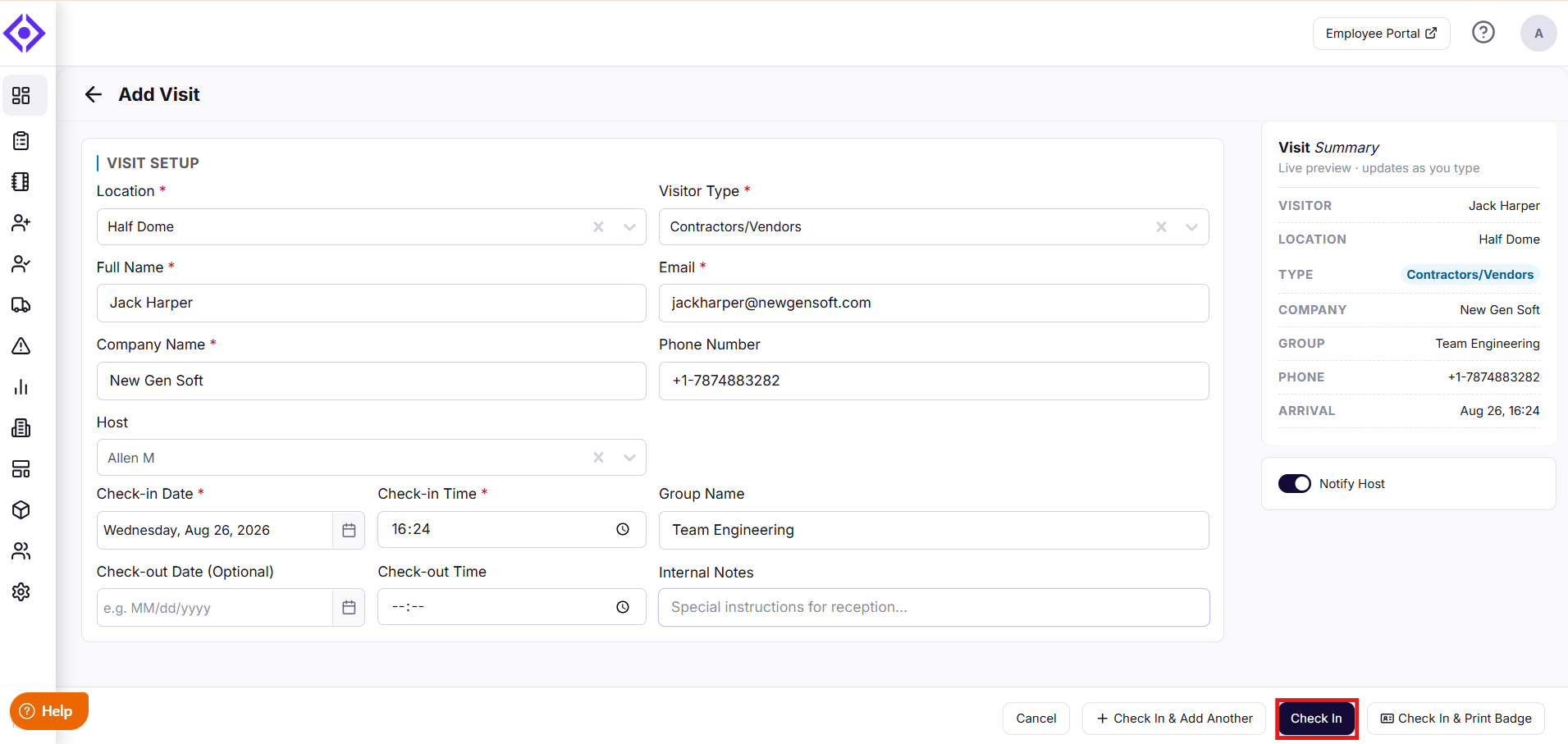Clear the Allen M host selection
The height and width of the screenshot is (744, 1568).
pos(599,458)
